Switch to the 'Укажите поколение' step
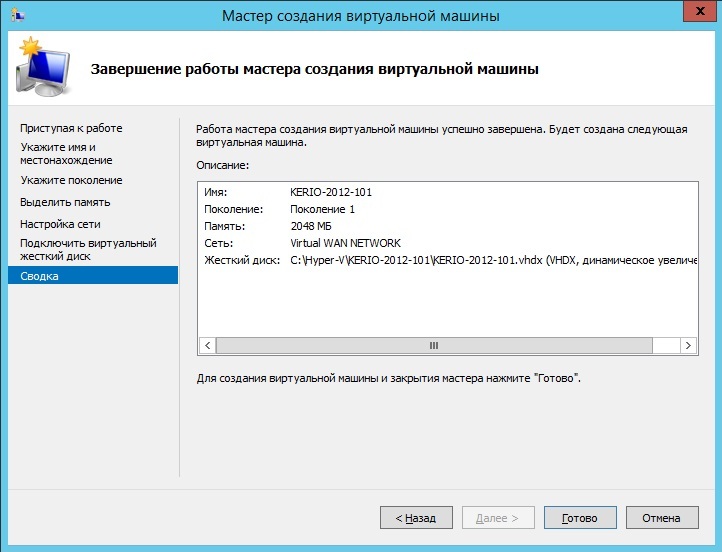722x552 pixels. pyautogui.click(x=71, y=180)
